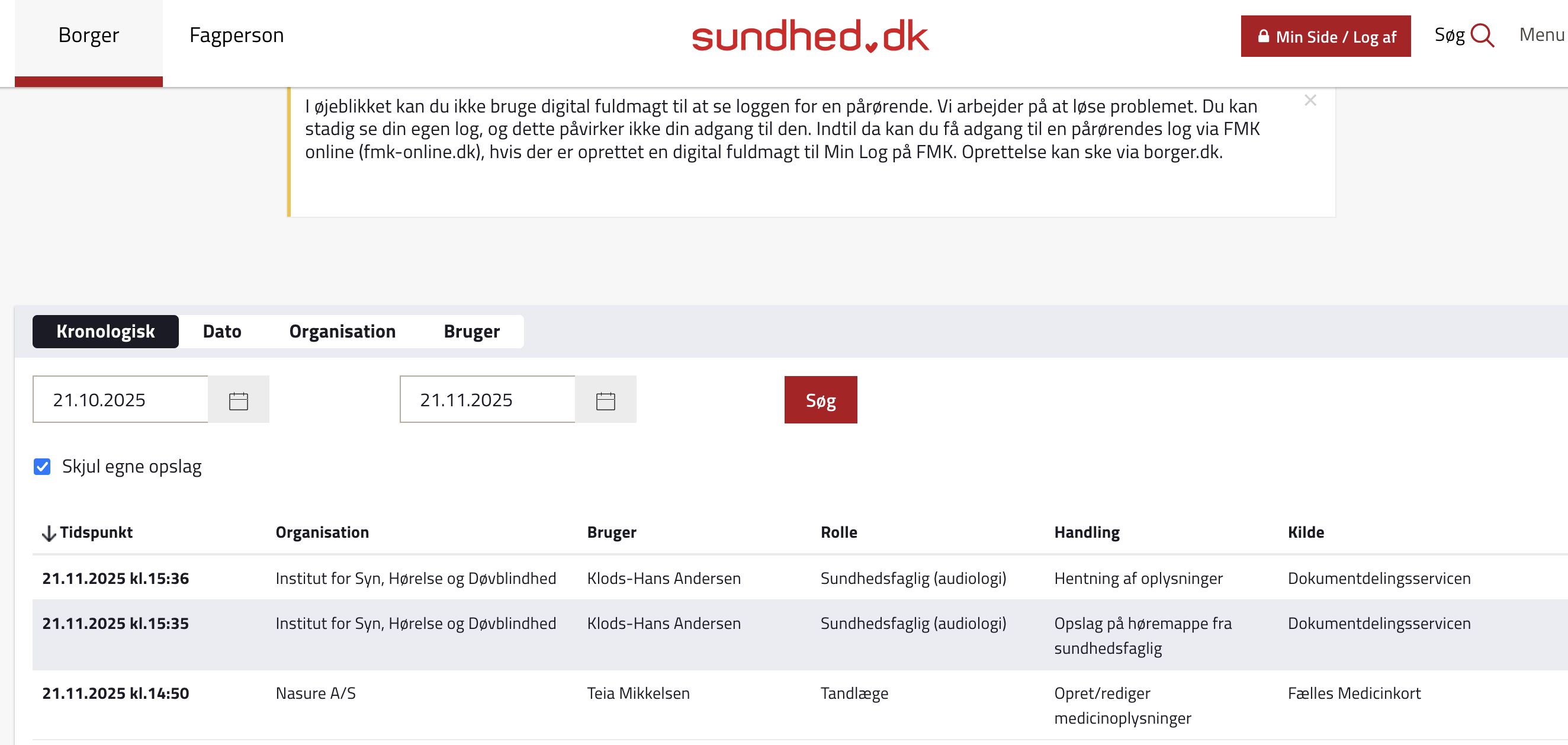
Task: Click the red Søg button
Action: point(820,400)
